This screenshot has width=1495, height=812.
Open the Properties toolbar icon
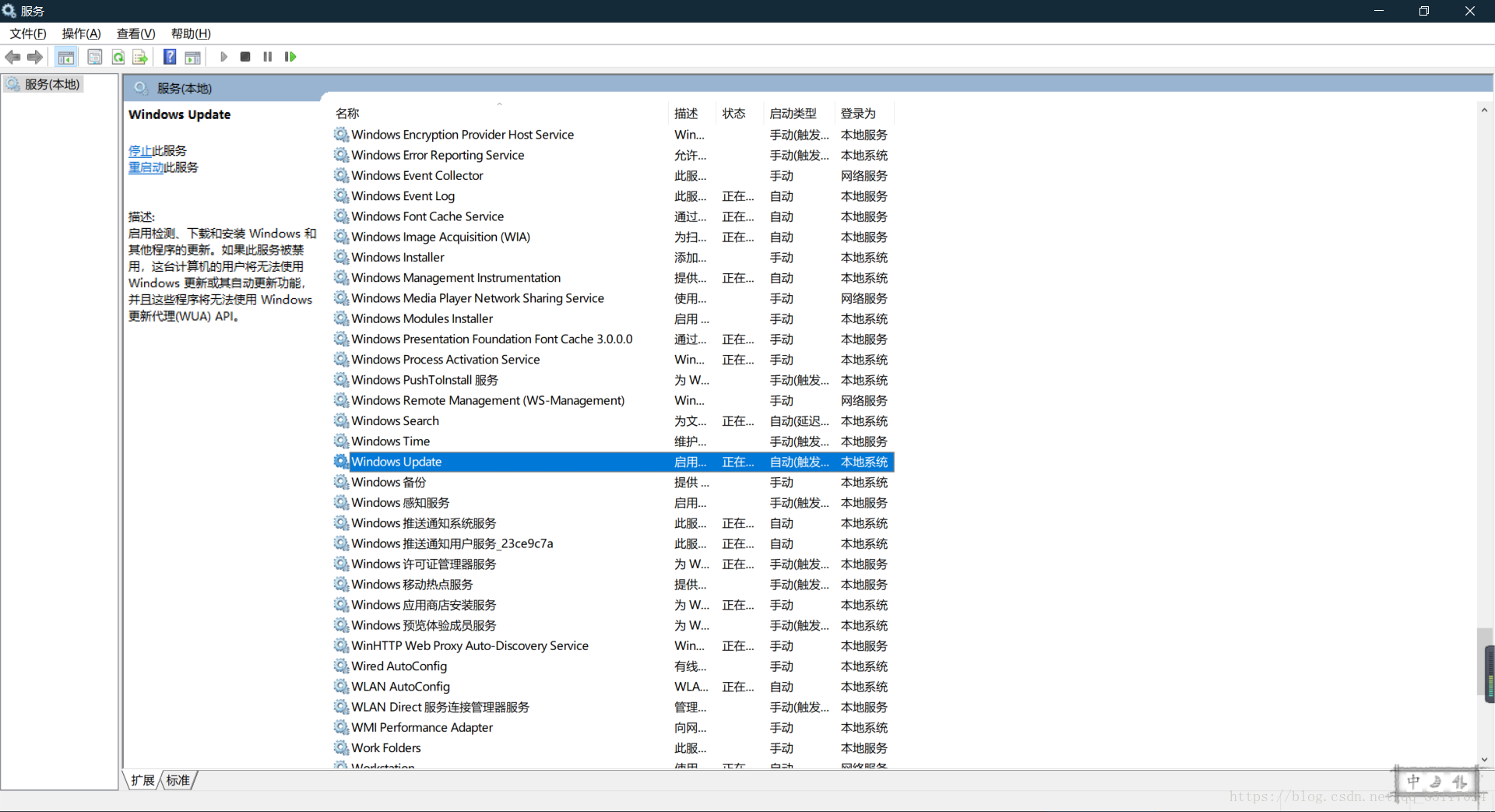coord(95,57)
